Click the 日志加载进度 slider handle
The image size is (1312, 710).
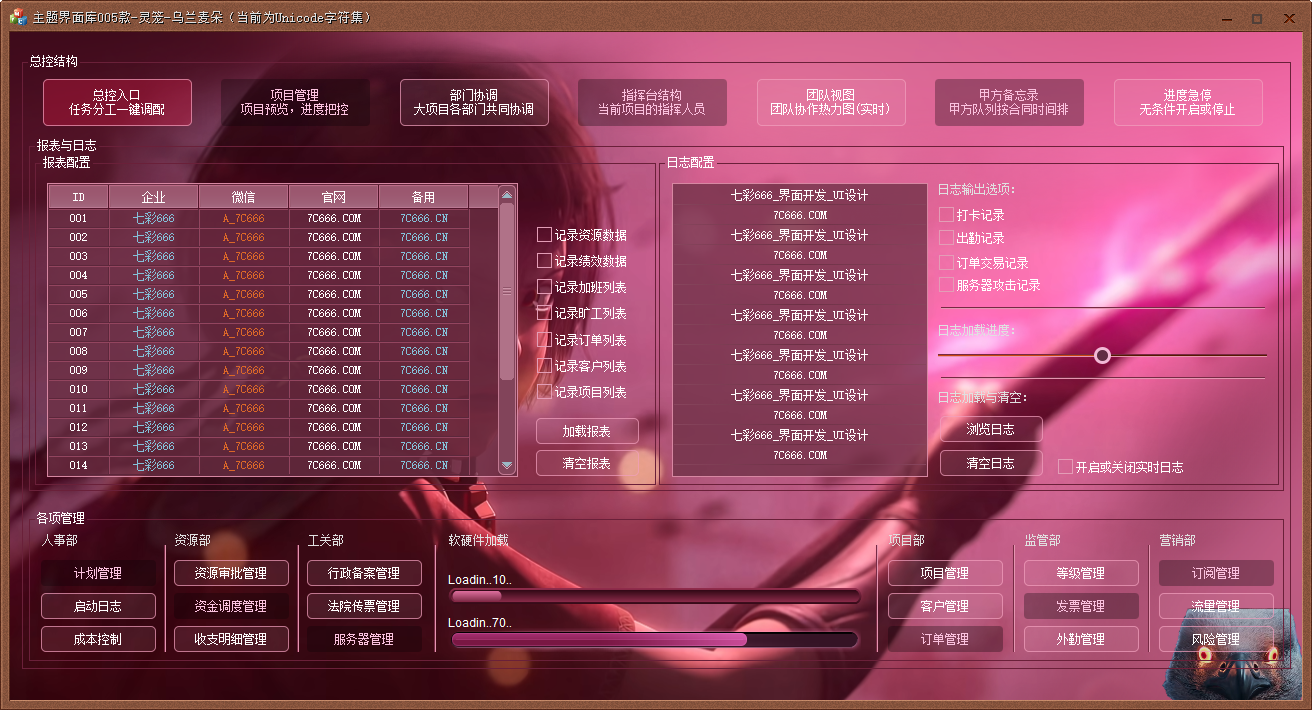(1102, 355)
